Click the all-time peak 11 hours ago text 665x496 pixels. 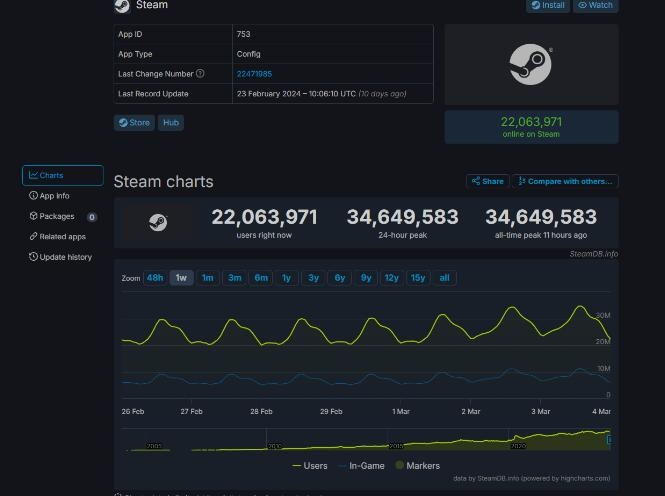click(x=541, y=235)
